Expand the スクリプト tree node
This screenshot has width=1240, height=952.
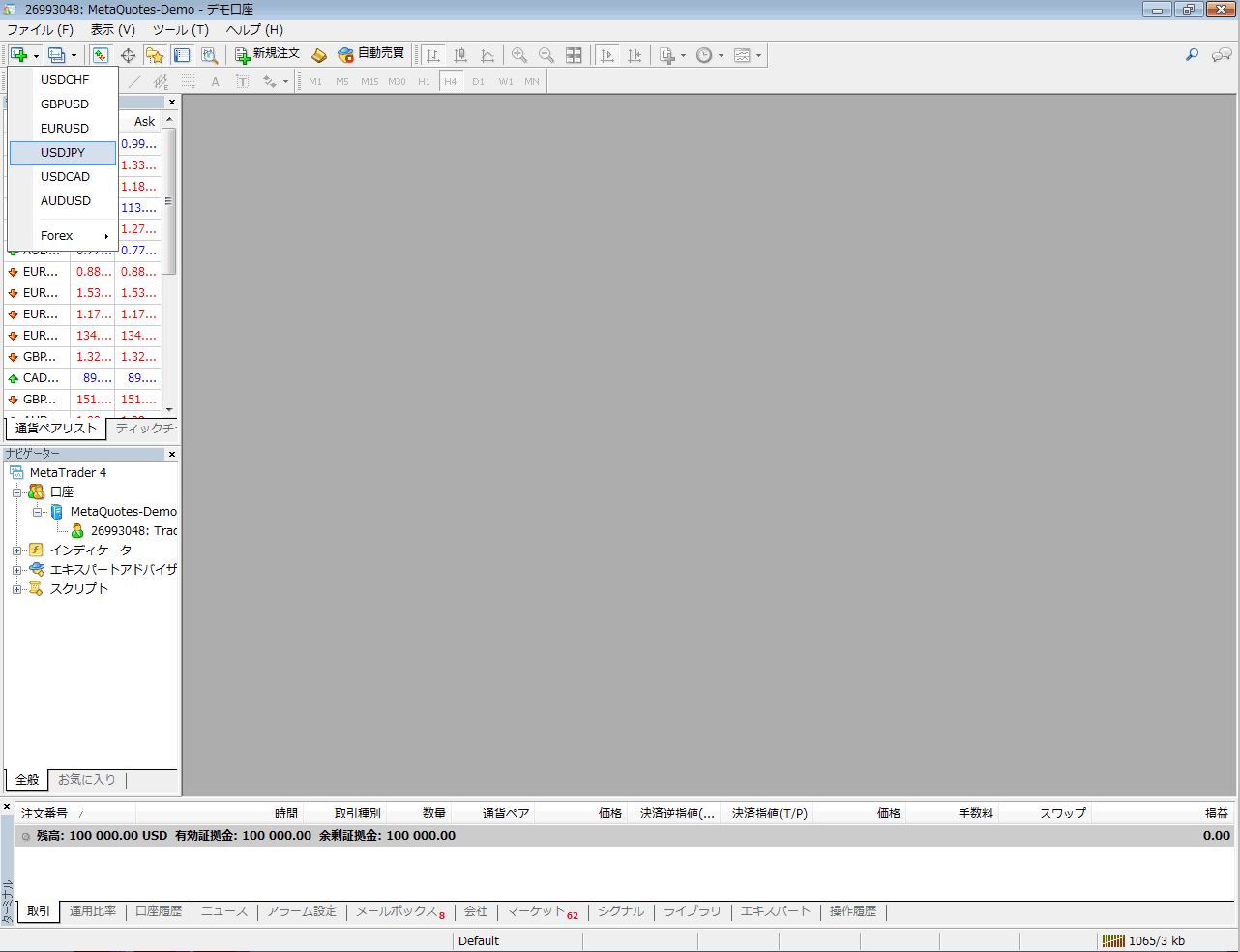click(16, 589)
